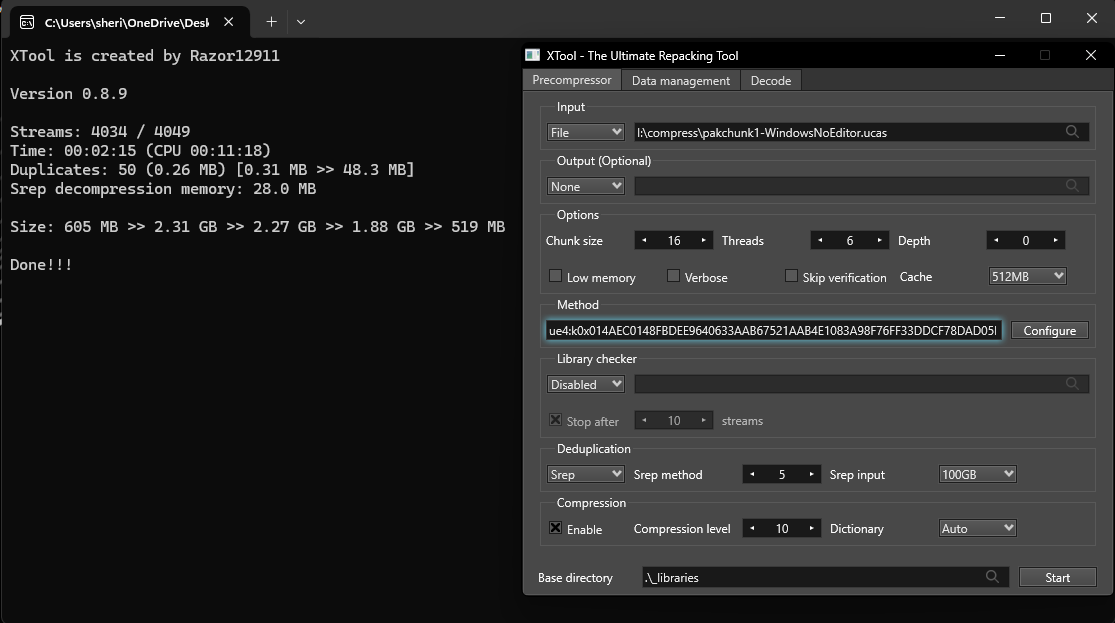Image resolution: width=1115 pixels, height=623 pixels.
Task: Click the search icon in Output path field
Action: pyautogui.click(x=1072, y=186)
